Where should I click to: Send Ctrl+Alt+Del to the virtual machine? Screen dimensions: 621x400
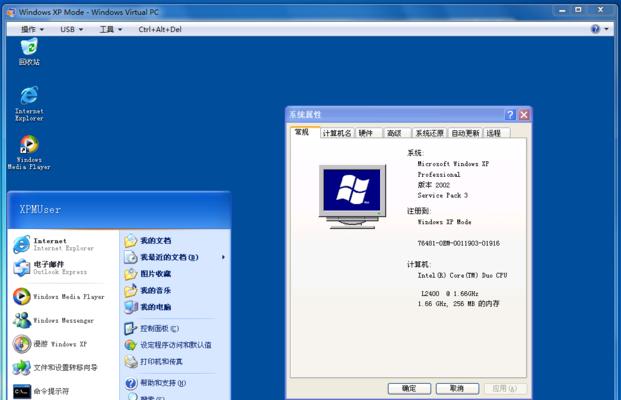click(x=160, y=29)
